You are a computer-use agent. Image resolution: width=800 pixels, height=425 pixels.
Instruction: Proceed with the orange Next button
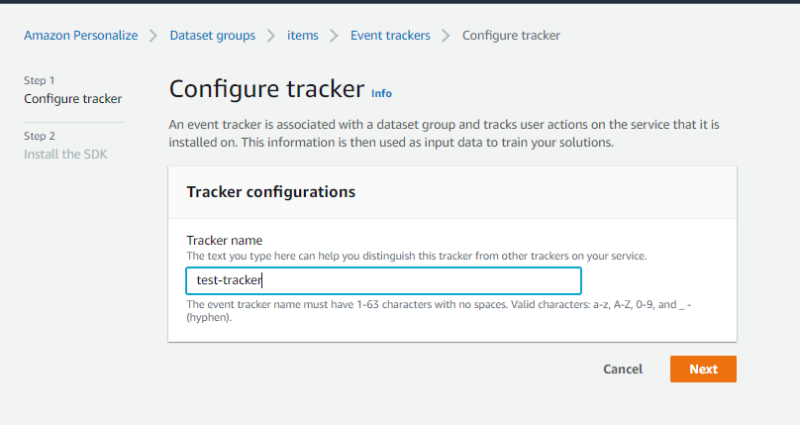pyautogui.click(x=703, y=369)
